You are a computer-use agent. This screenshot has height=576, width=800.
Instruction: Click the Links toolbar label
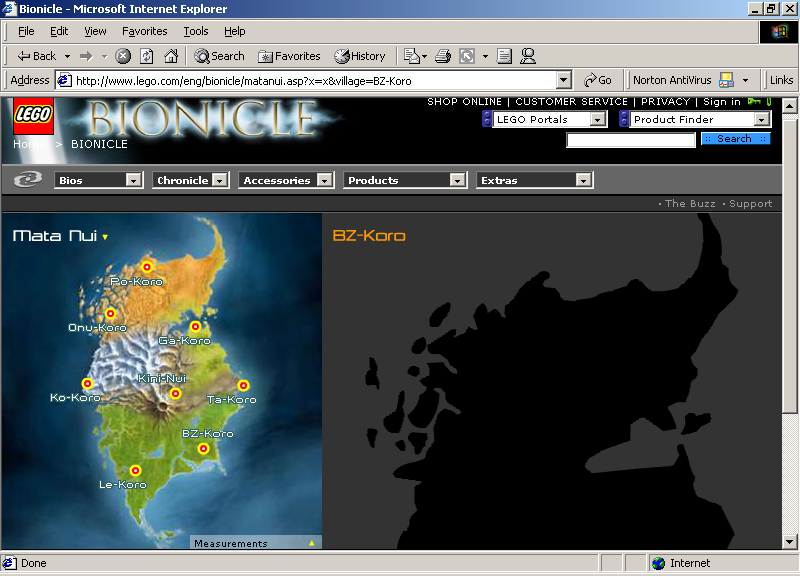tap(781, 80)
